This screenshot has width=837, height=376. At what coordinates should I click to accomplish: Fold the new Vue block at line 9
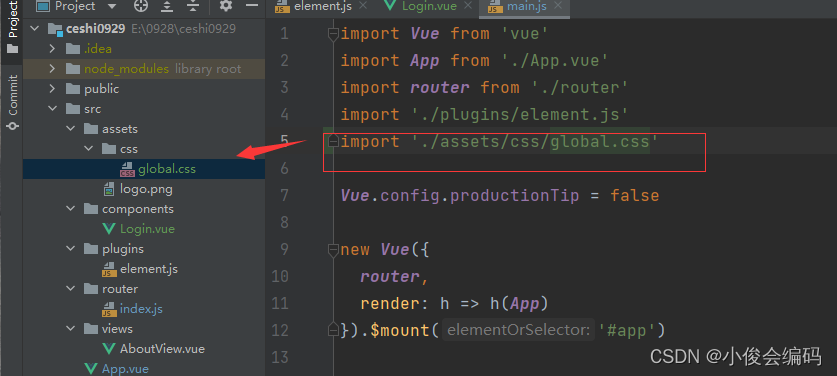[333, 249]
